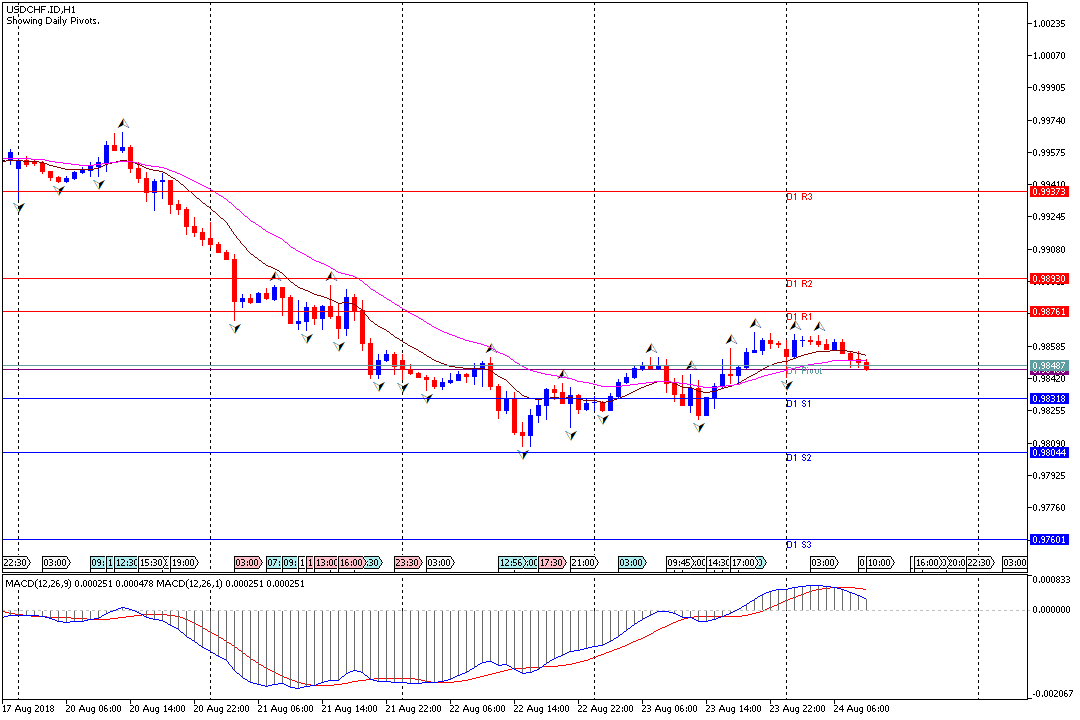Select the 15:30 event marker
Image resolution: width=1080 pixels, height=720 pixels.
point(152,563)
